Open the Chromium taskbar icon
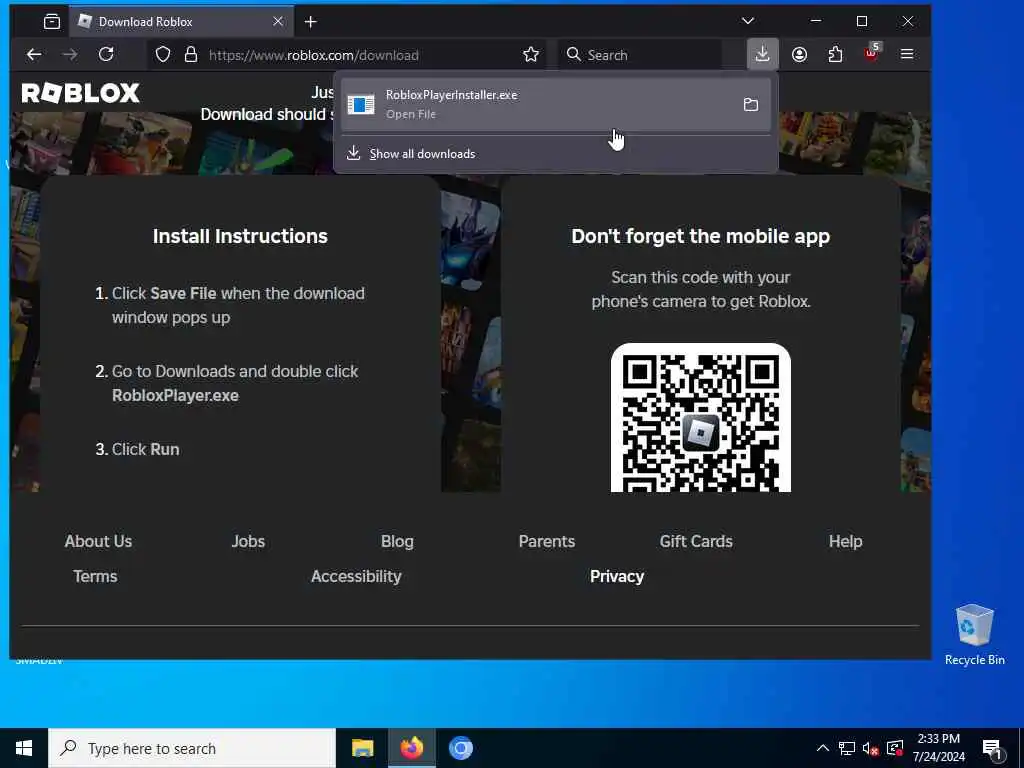The width and height of the screenshot is (1024, 768). (460, 748)
